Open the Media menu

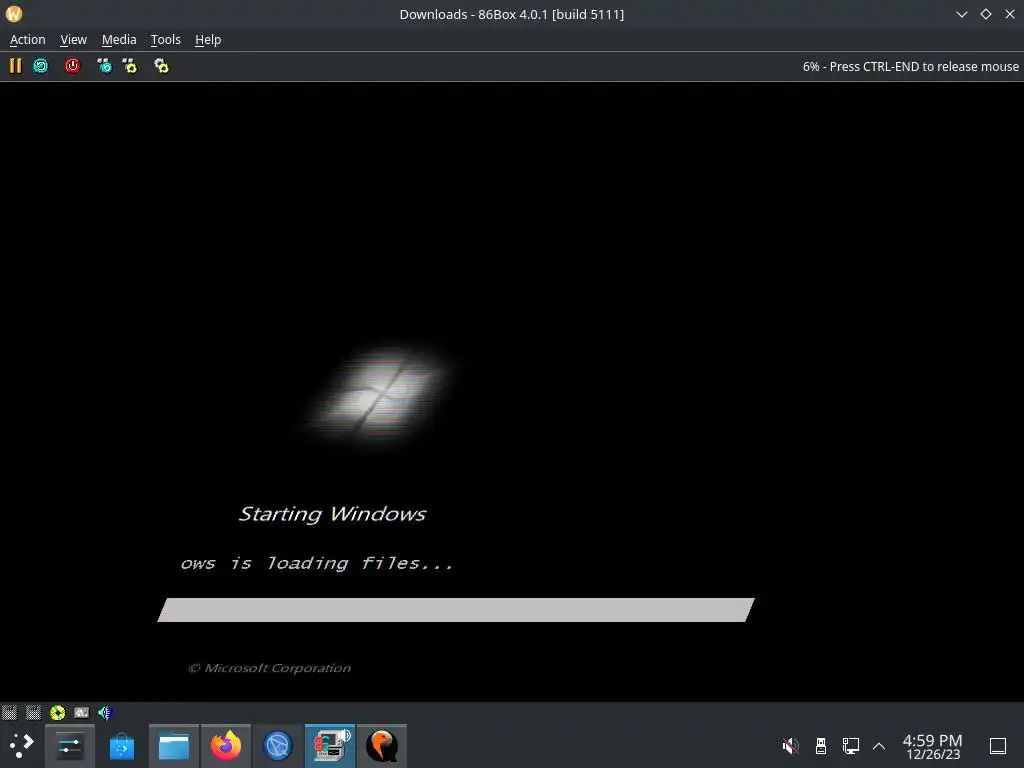[x=119, y=40]
